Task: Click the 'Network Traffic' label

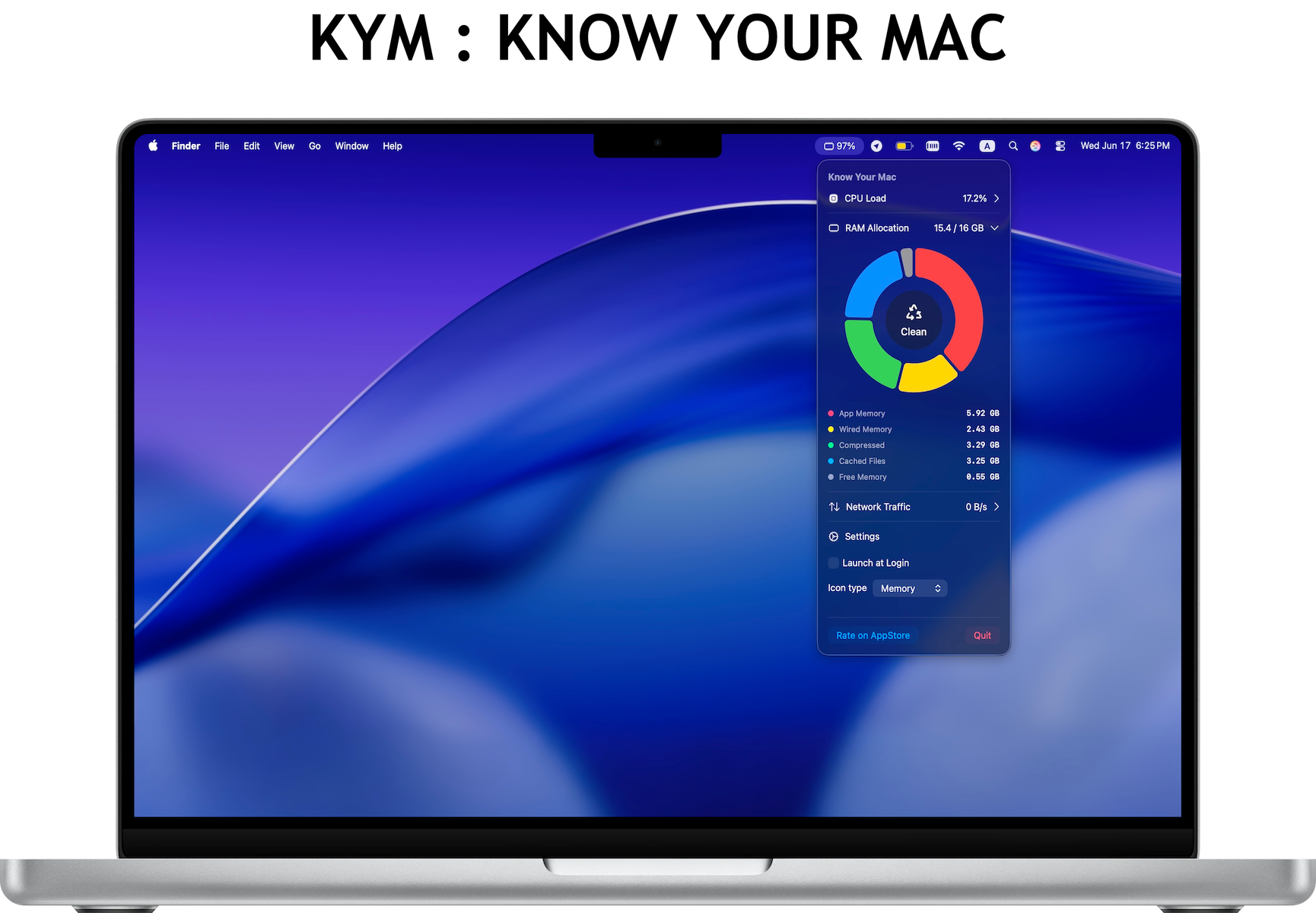Action: pos(878,507)
